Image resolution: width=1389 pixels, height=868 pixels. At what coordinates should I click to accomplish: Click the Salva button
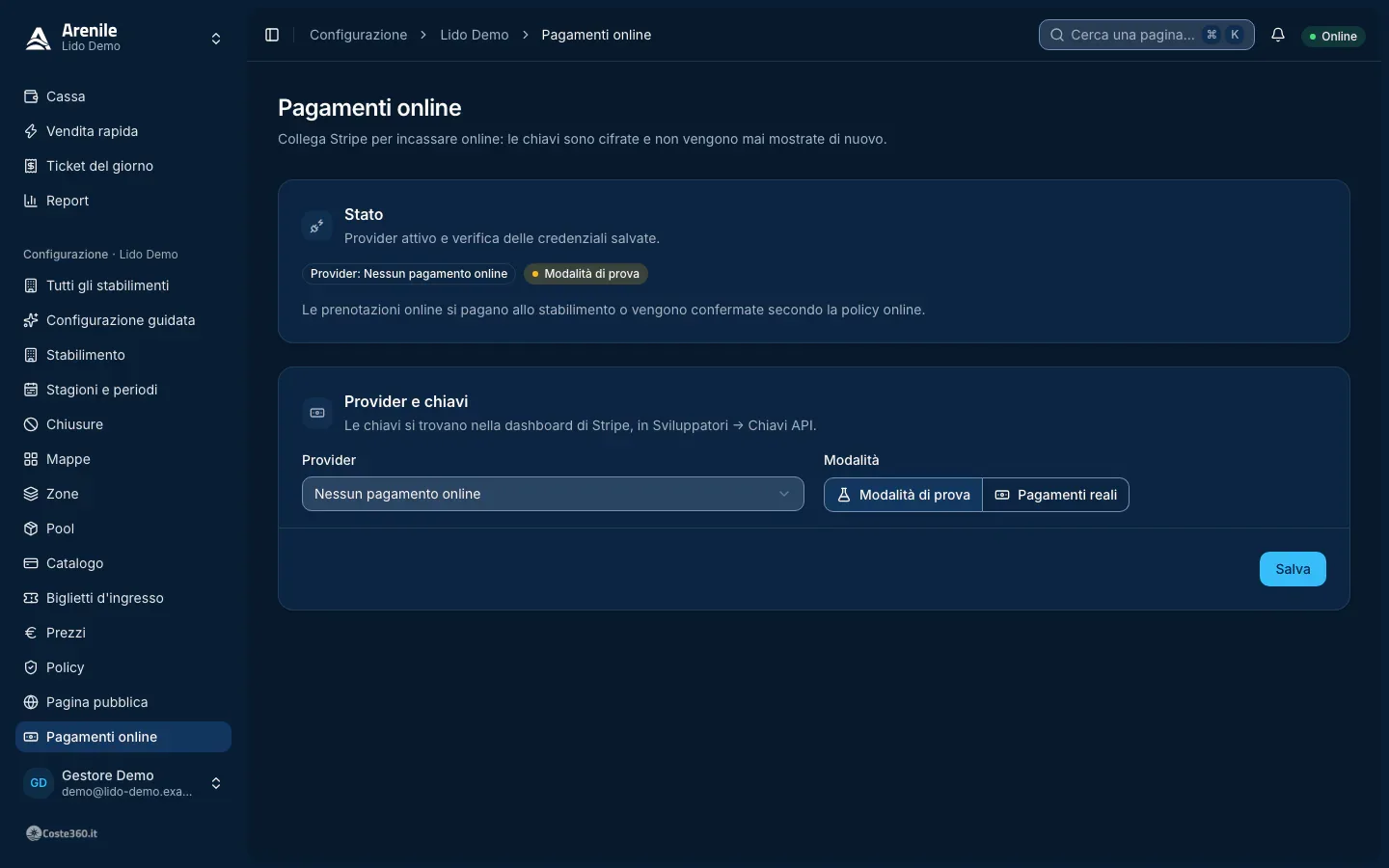(1293, 569)
